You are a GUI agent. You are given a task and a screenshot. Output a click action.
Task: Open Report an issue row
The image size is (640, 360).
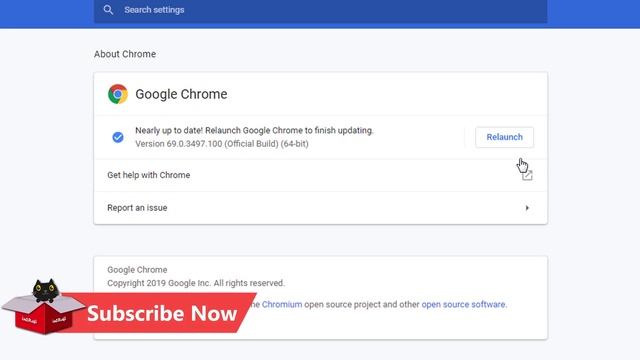(x=320, y=208)
